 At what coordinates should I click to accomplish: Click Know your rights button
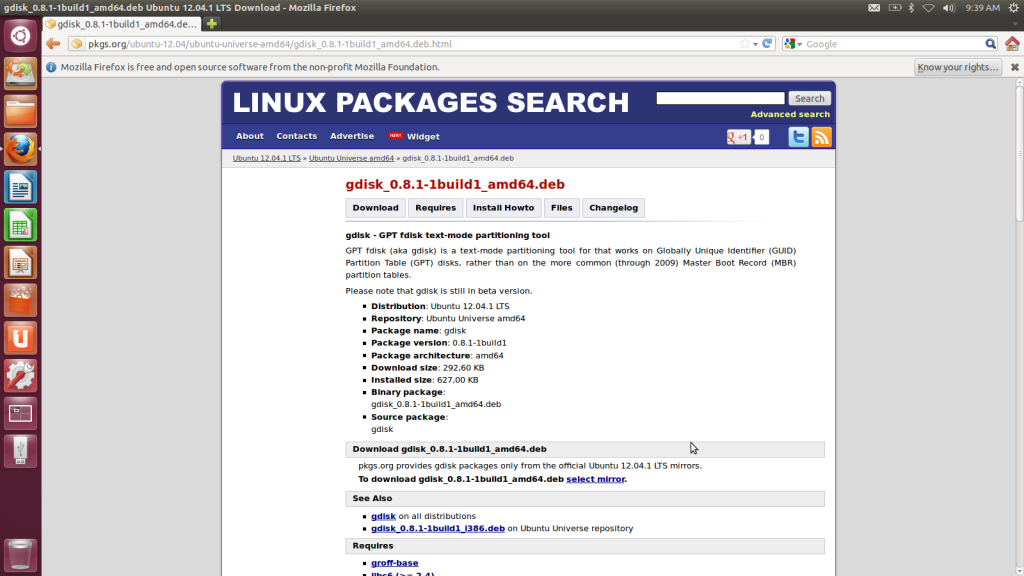[x=958, y=67]
